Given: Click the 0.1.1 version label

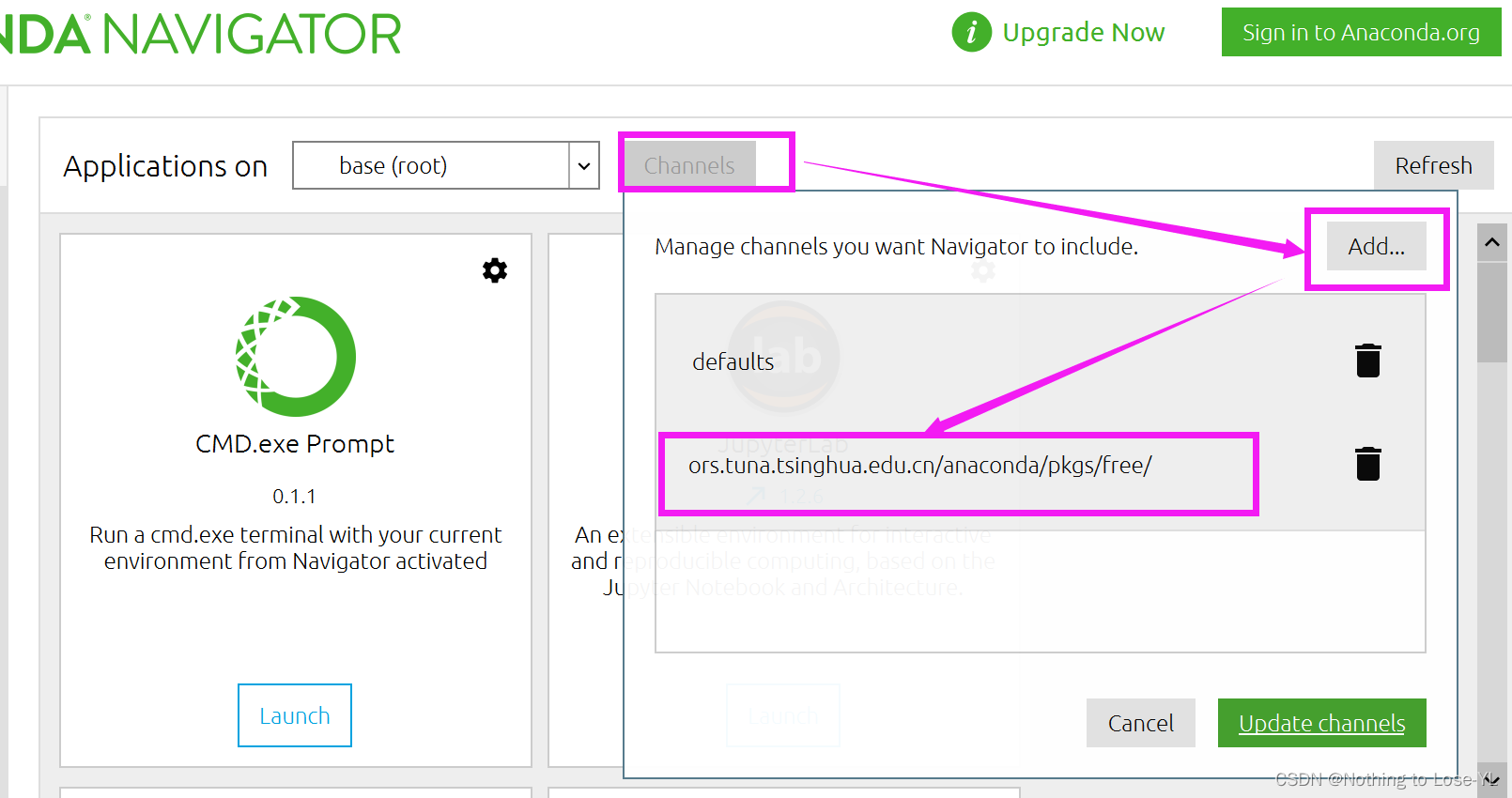Looking at the screenshot, I should click(295, 497).
